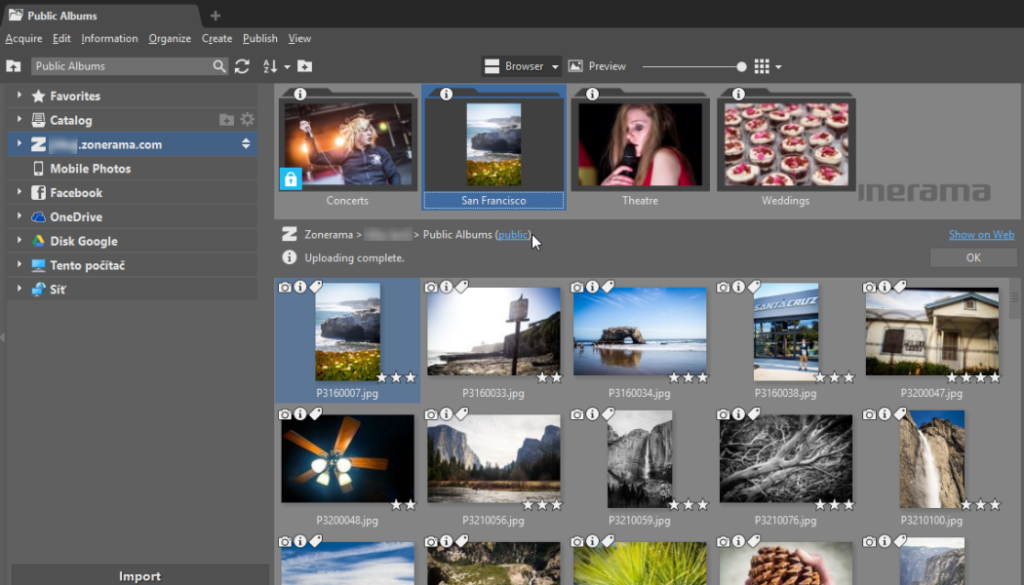The image size is (1024, 585).
Task: Click the tag icon on P3210076.jpg
Action: click(754, 414)
